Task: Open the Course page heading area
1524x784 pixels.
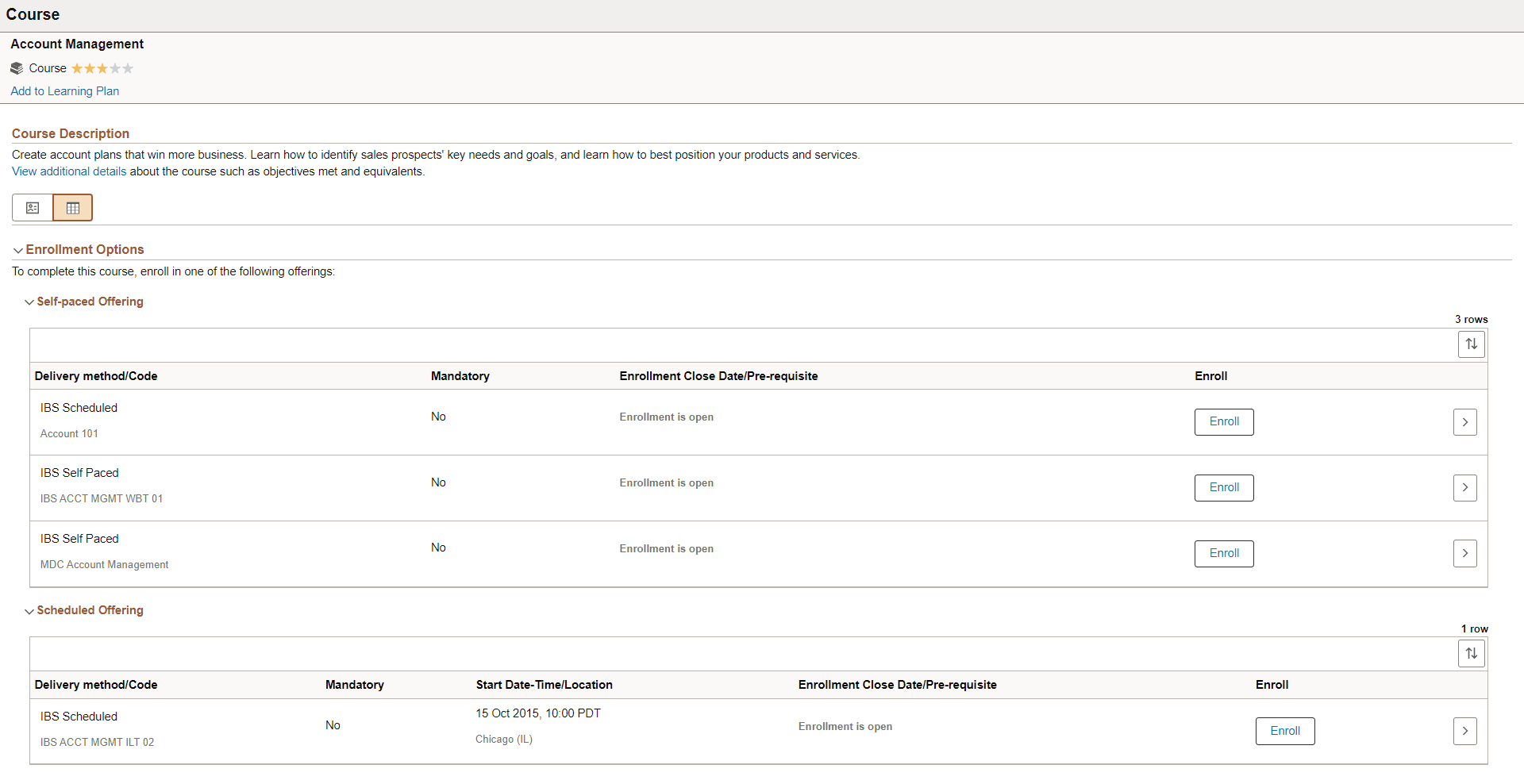Action: point(33,14)
